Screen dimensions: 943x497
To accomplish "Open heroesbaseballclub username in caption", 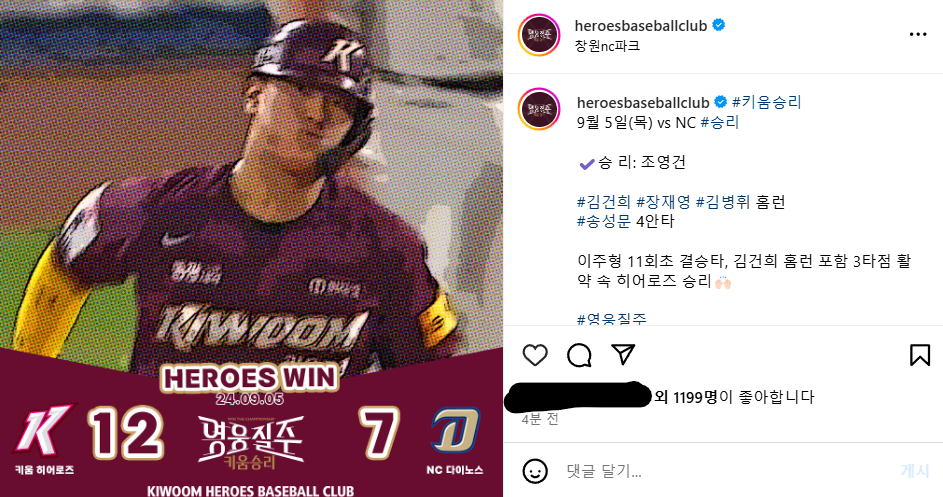I will [x=643, y=103].
